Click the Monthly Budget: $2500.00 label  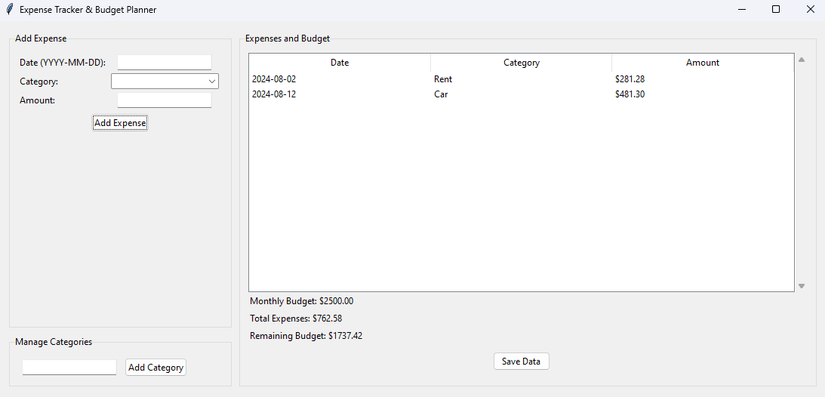301,301
